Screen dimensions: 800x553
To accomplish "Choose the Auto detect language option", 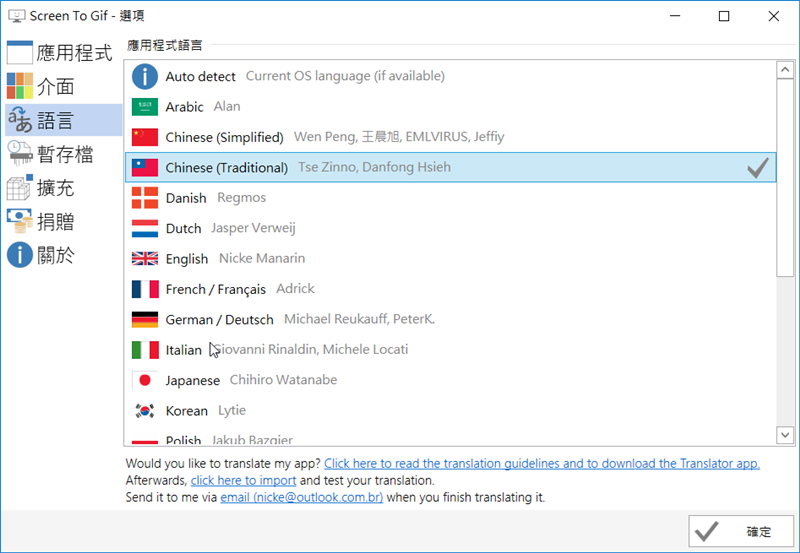I will click(451, 77).
